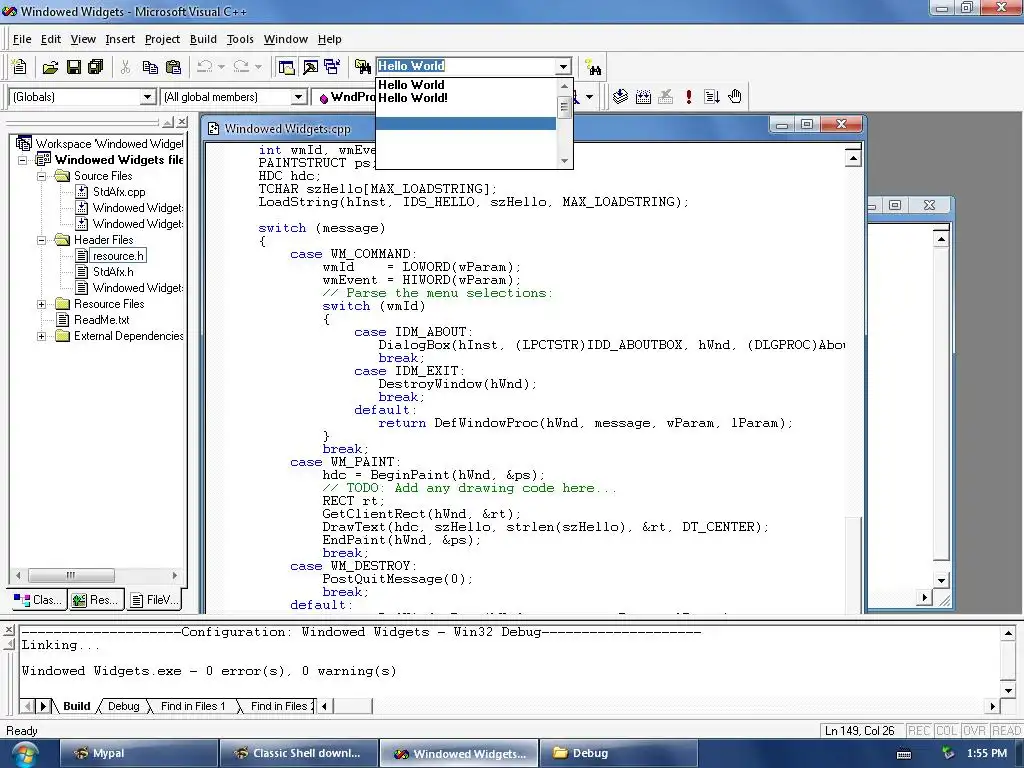Click the workspace panel horizontal scrollbar thumb
Screen dimensions: 1024x768
[71, 575]
